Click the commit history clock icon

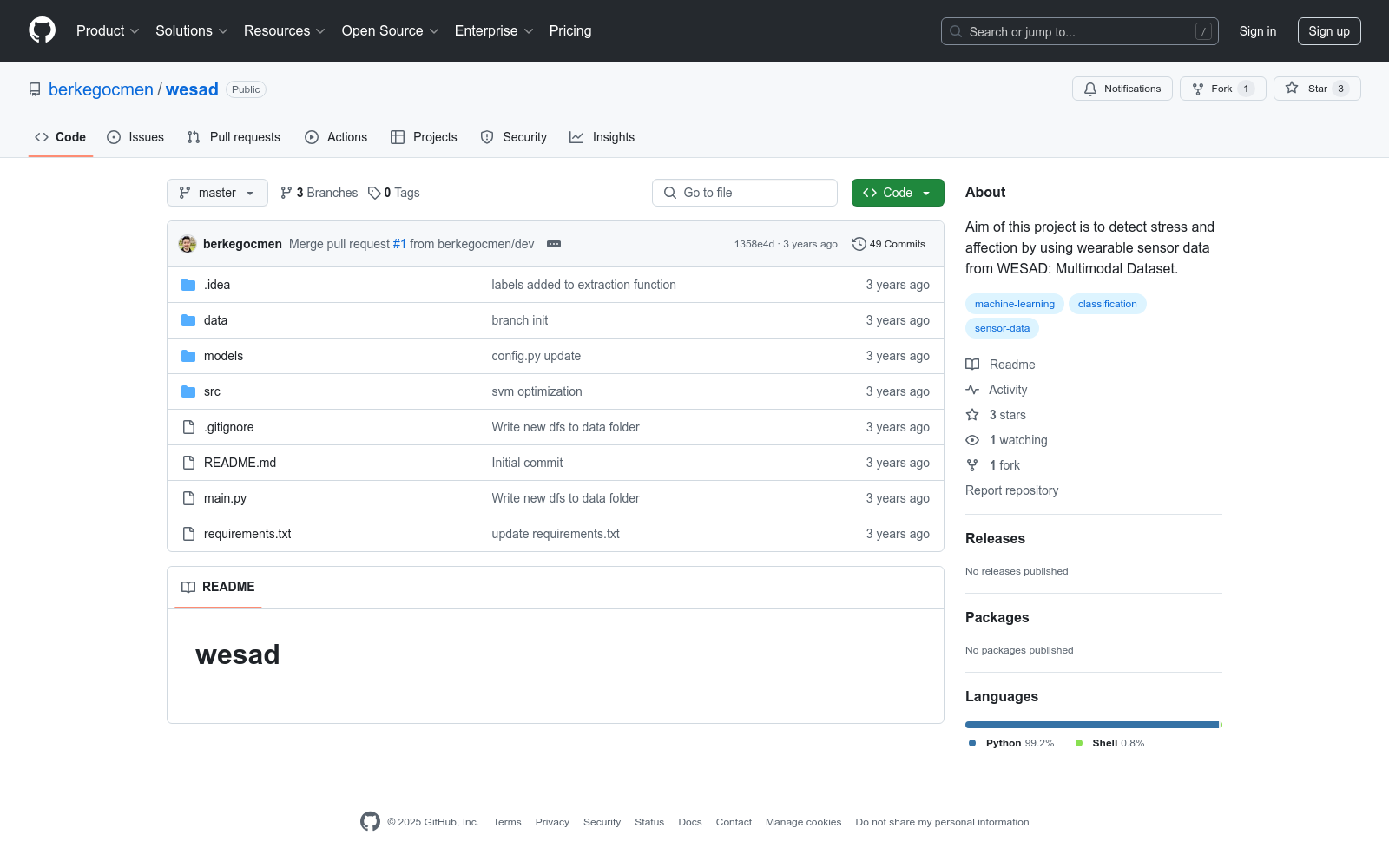[x=859, y=244]
